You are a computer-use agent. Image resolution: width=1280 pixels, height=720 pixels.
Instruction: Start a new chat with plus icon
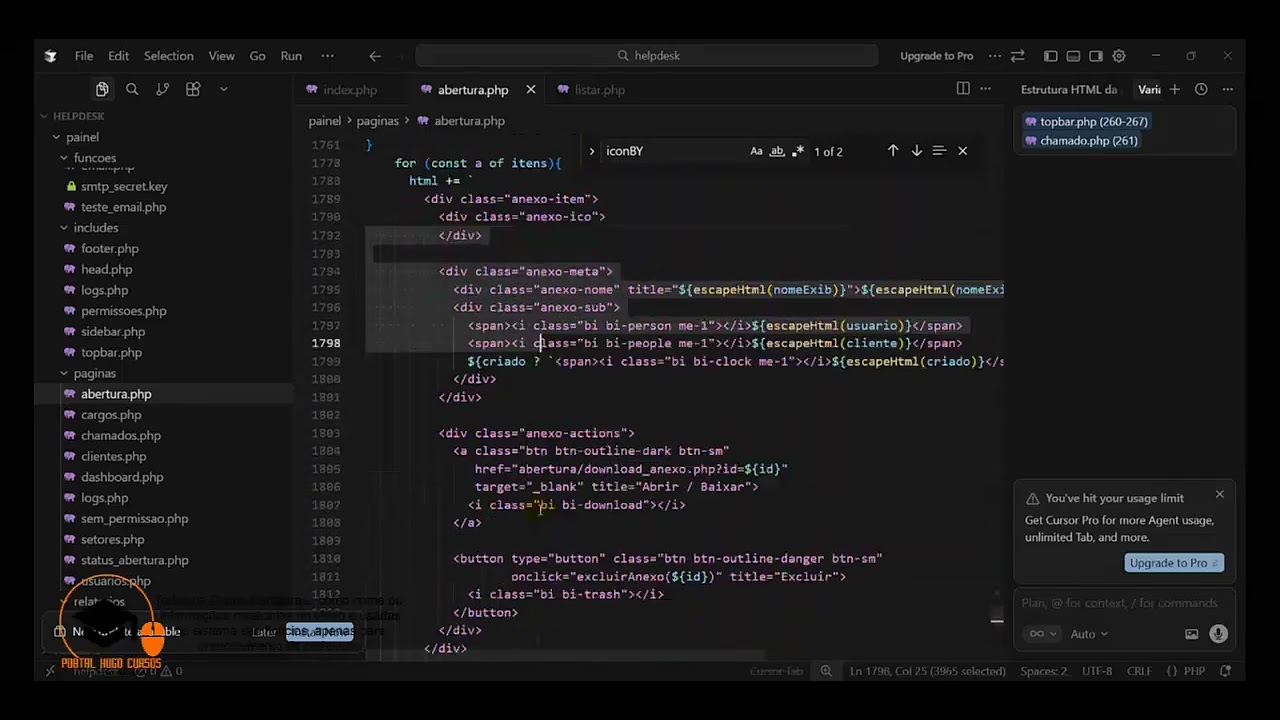(x=1175, y=90)
